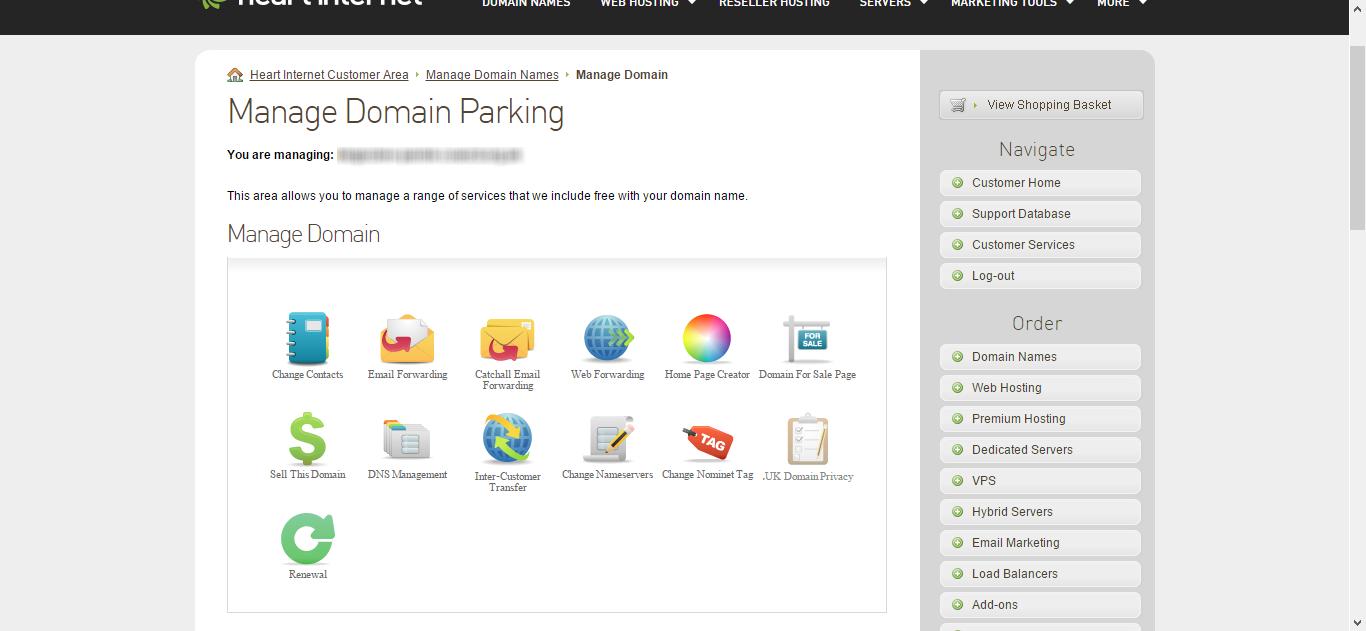Expand the Web Hosting dropdown menu

(647, 4)
